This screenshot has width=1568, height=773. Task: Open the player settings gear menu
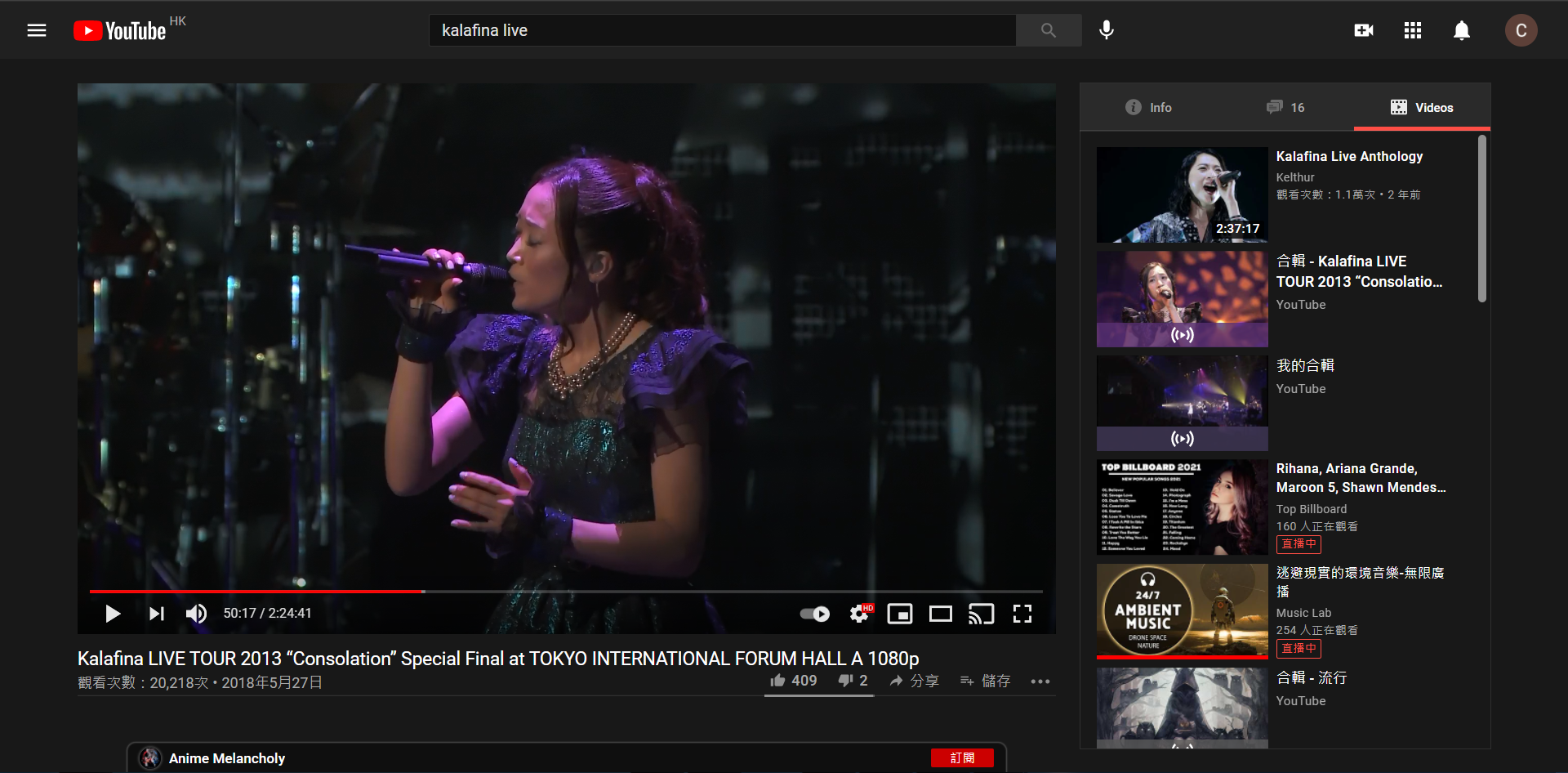pyautogui.click(x=859, y=614)
